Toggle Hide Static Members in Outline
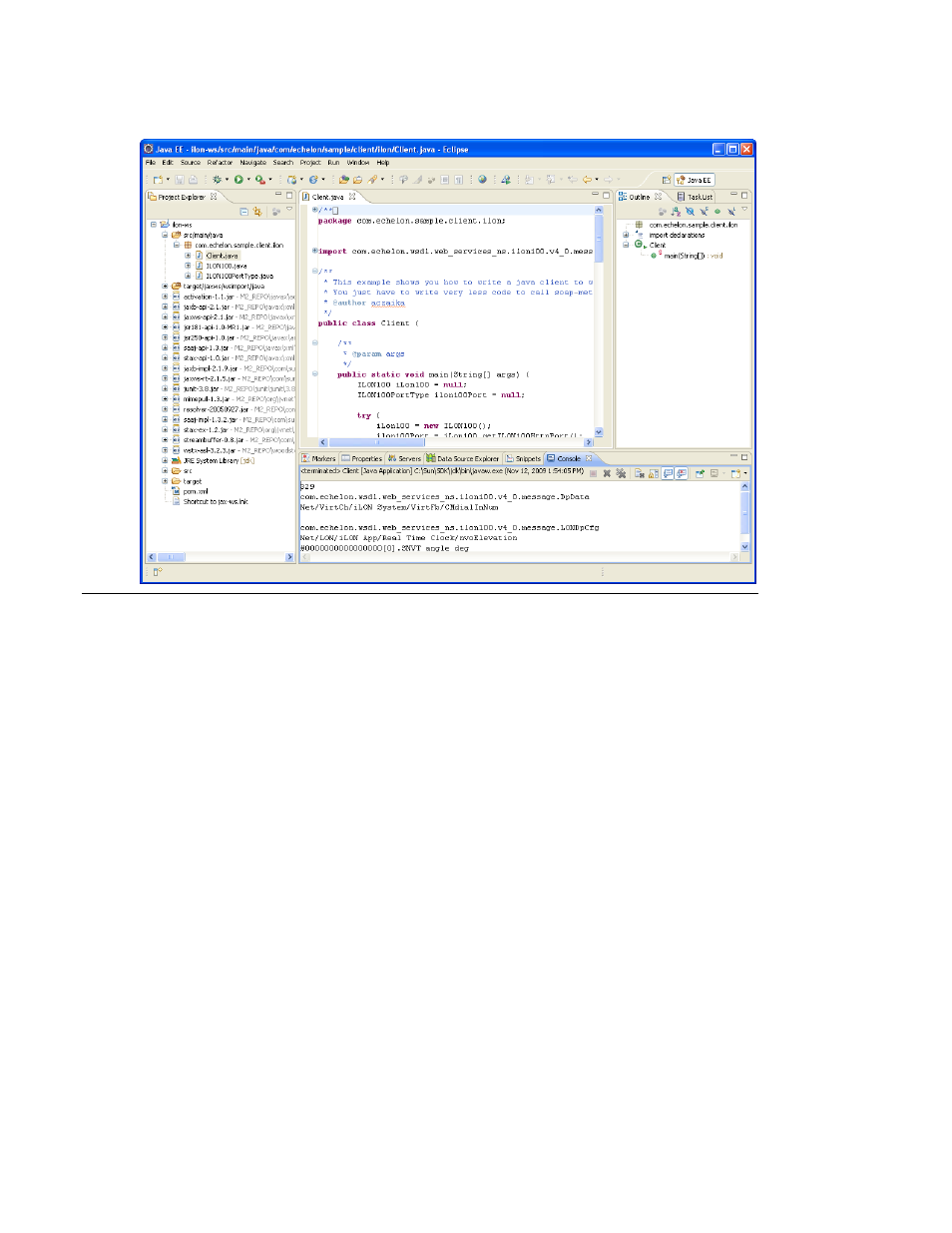Image resolution: width=952 pixels, height=1233 pixels. tap(704, 211)
